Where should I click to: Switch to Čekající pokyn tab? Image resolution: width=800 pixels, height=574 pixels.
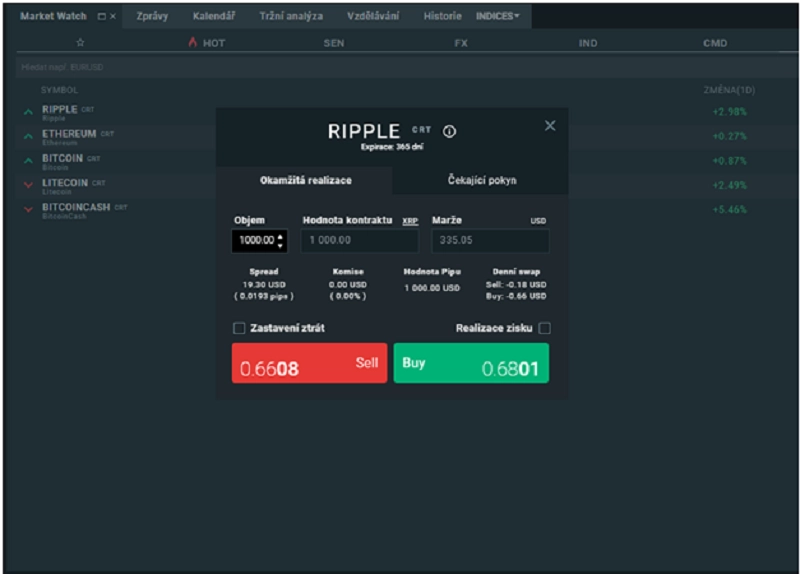pyautogui.click(x=482, y=180)
